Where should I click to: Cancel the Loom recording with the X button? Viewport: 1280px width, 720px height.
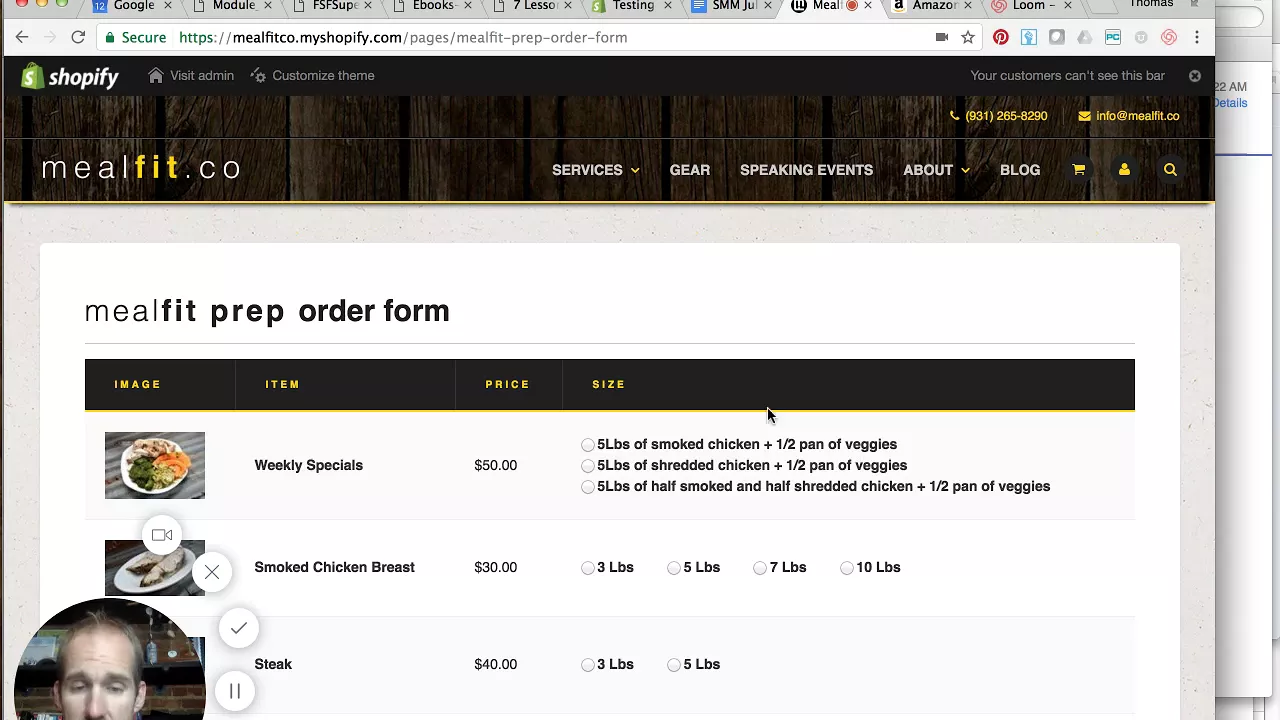point(212,572)
